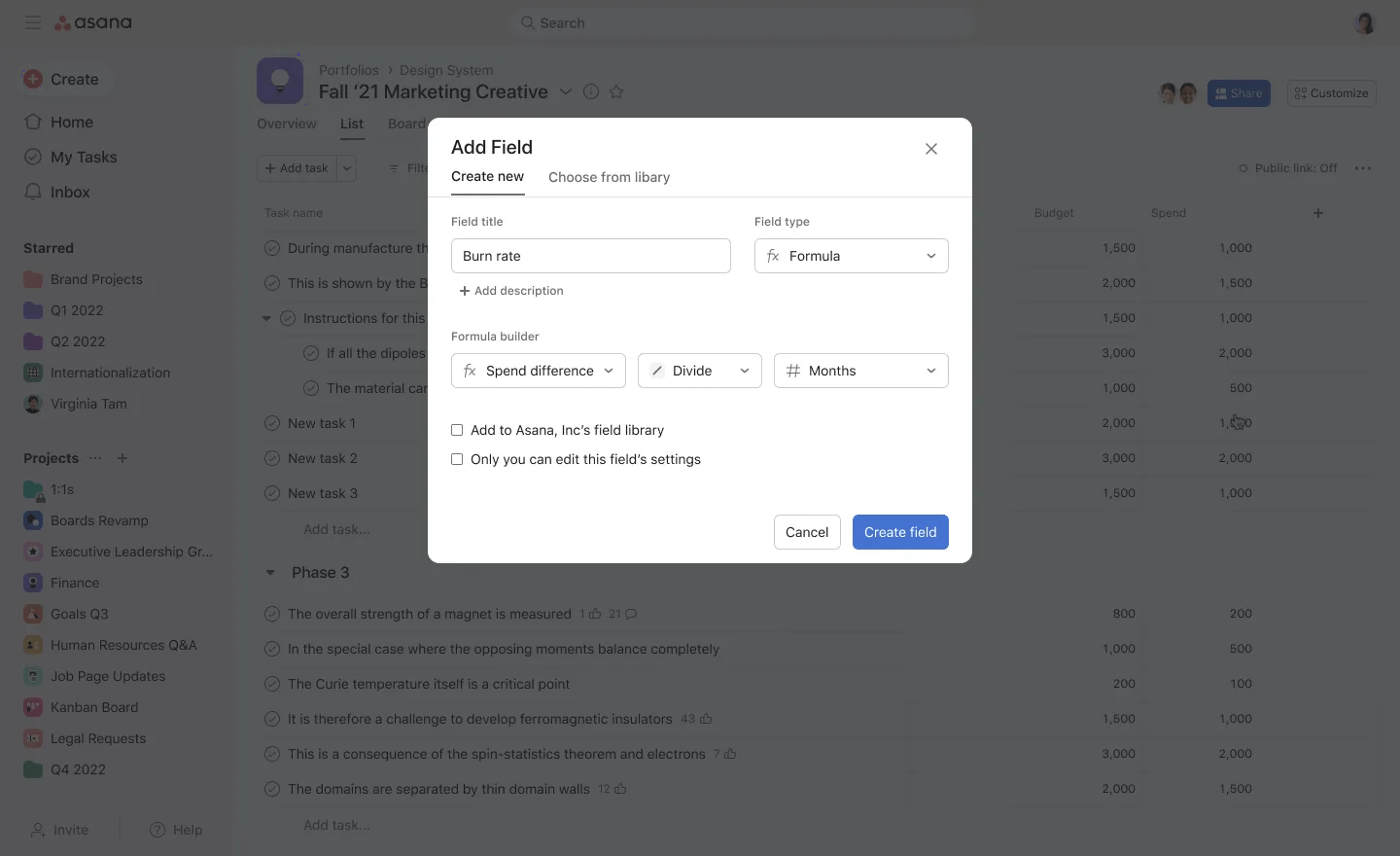The width and height of the screenshot is (1400, 856).
Task: Mark New task 1 as complete
Action: point(272,423)
